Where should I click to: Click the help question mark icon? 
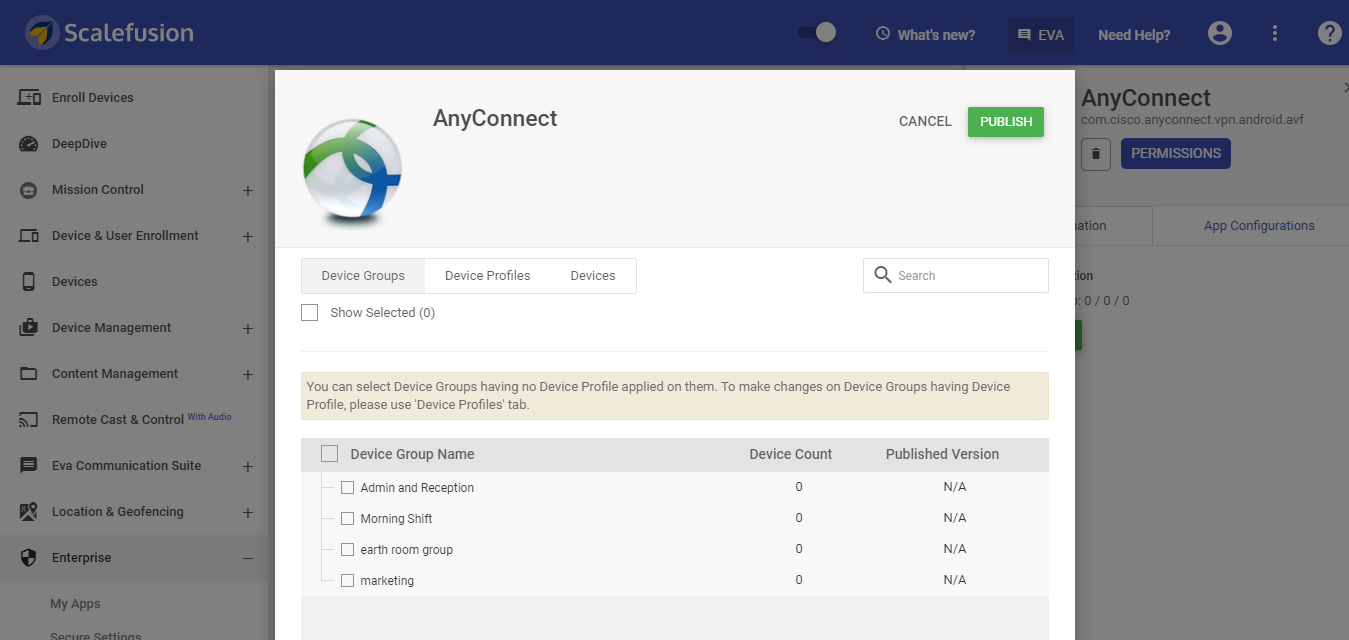pos(1329,34)
